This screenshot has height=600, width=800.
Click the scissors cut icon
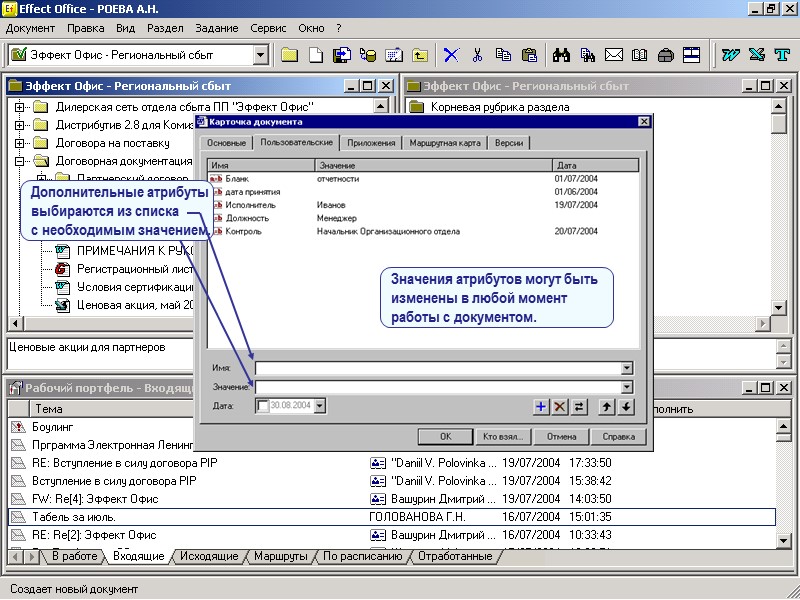pyautogui.click(x=477, y=55)
